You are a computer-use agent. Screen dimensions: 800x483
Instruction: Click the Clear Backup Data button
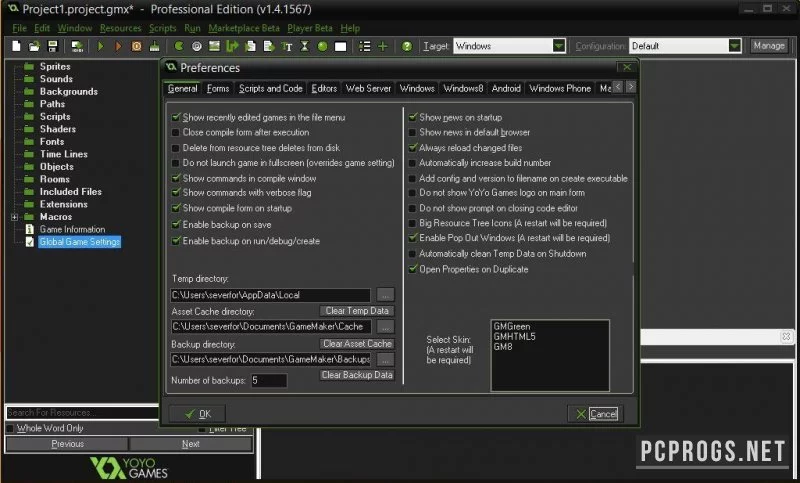357,375
